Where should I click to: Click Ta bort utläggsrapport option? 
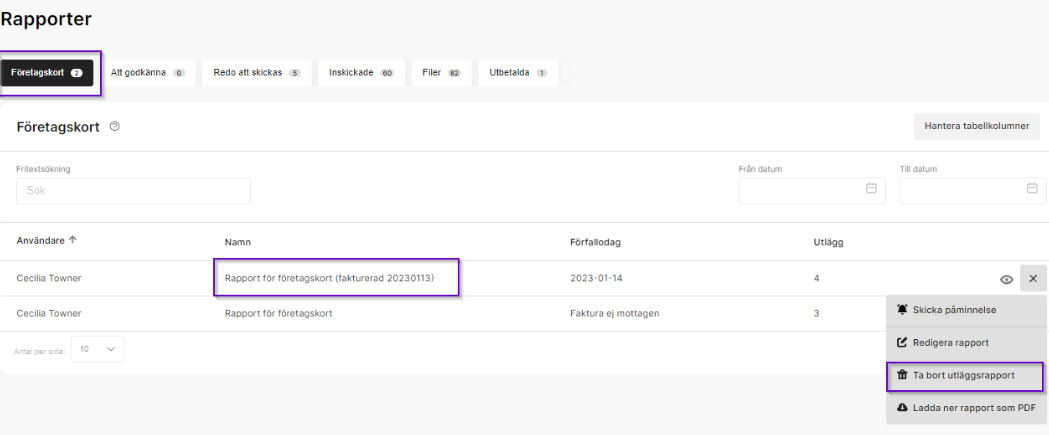click(965, 375)
